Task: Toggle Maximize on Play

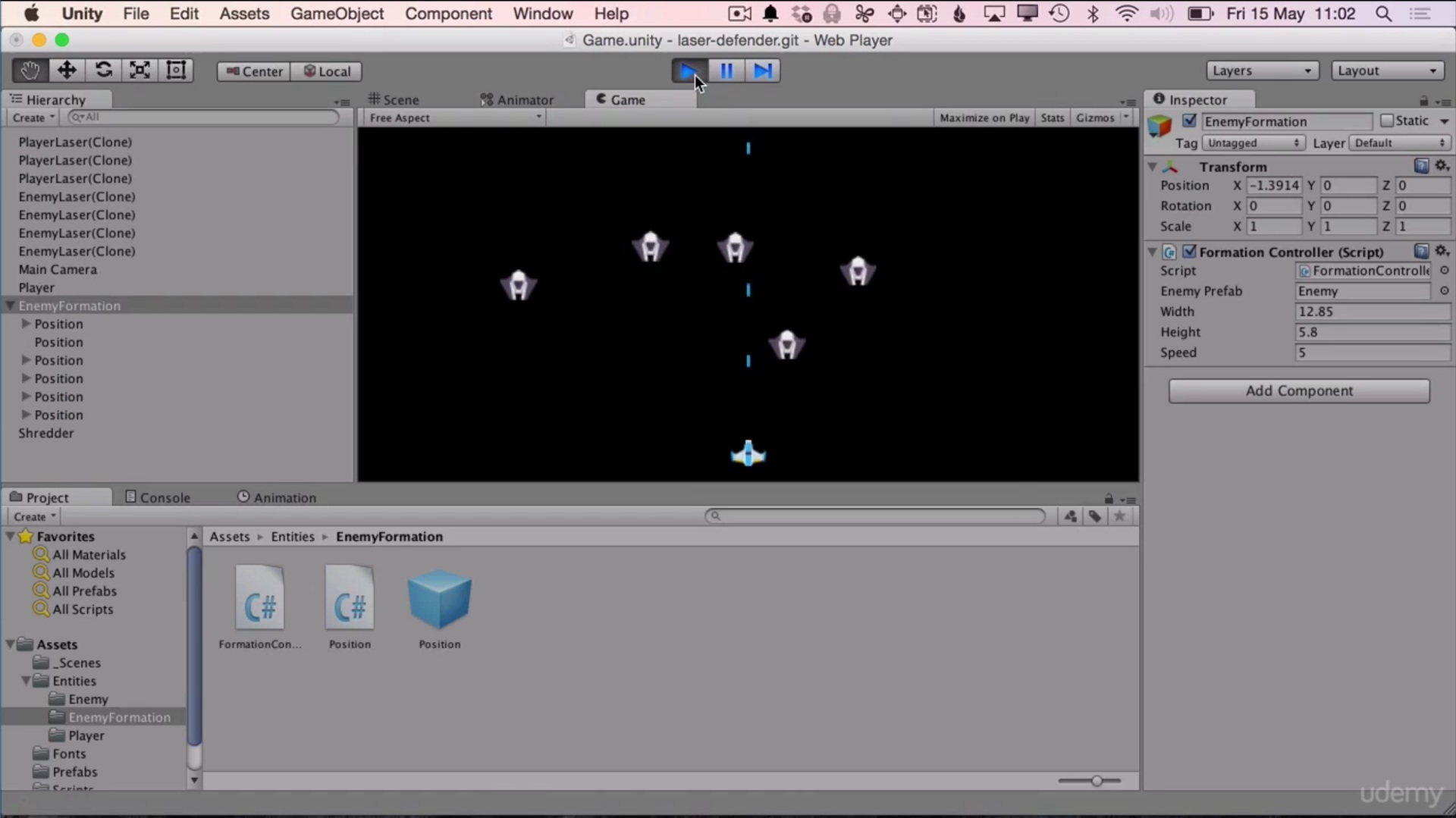Action: point(984,118)
